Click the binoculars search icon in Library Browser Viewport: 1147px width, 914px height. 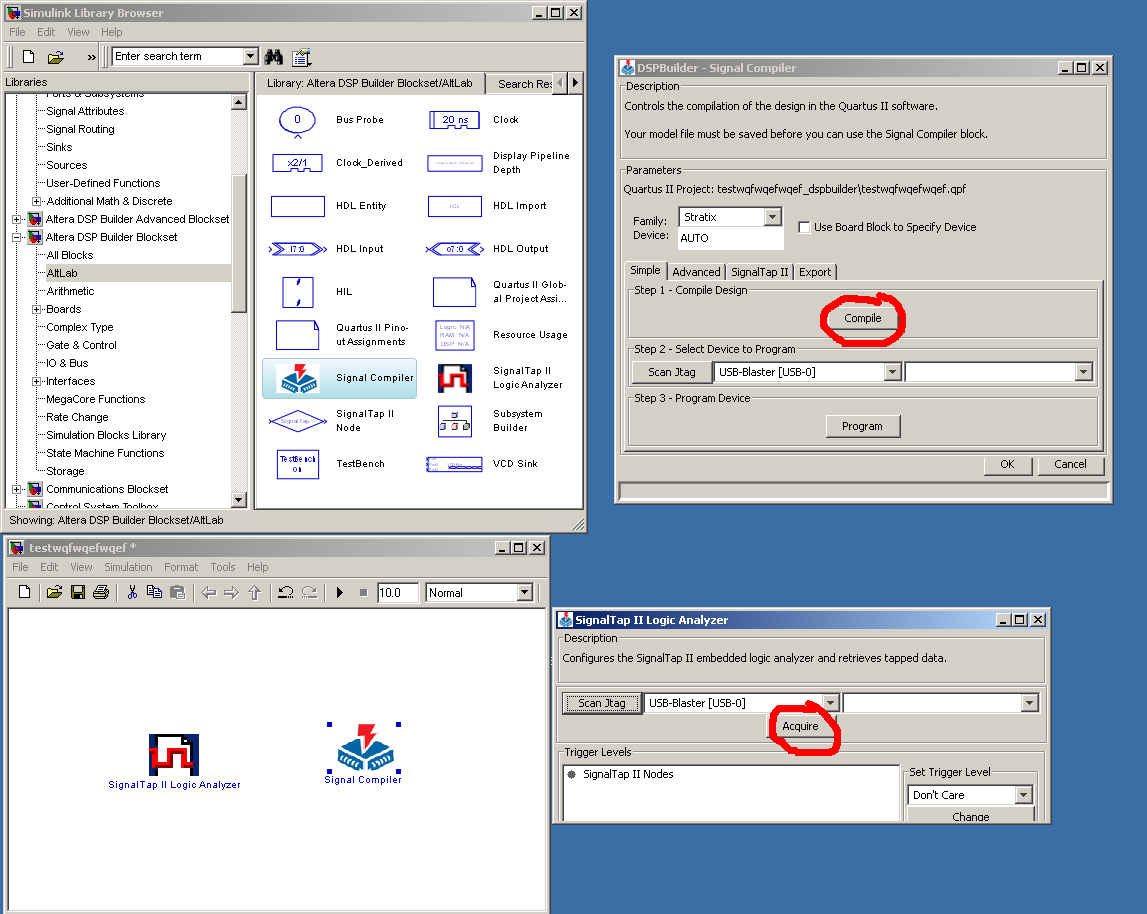click(274, 56)
